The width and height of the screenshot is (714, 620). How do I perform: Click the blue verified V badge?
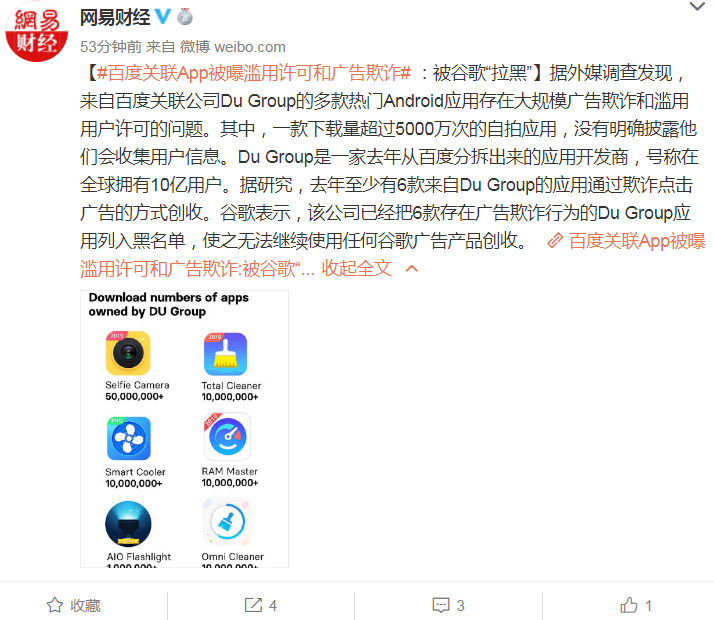pyautogui.click(x=163, y=17)
